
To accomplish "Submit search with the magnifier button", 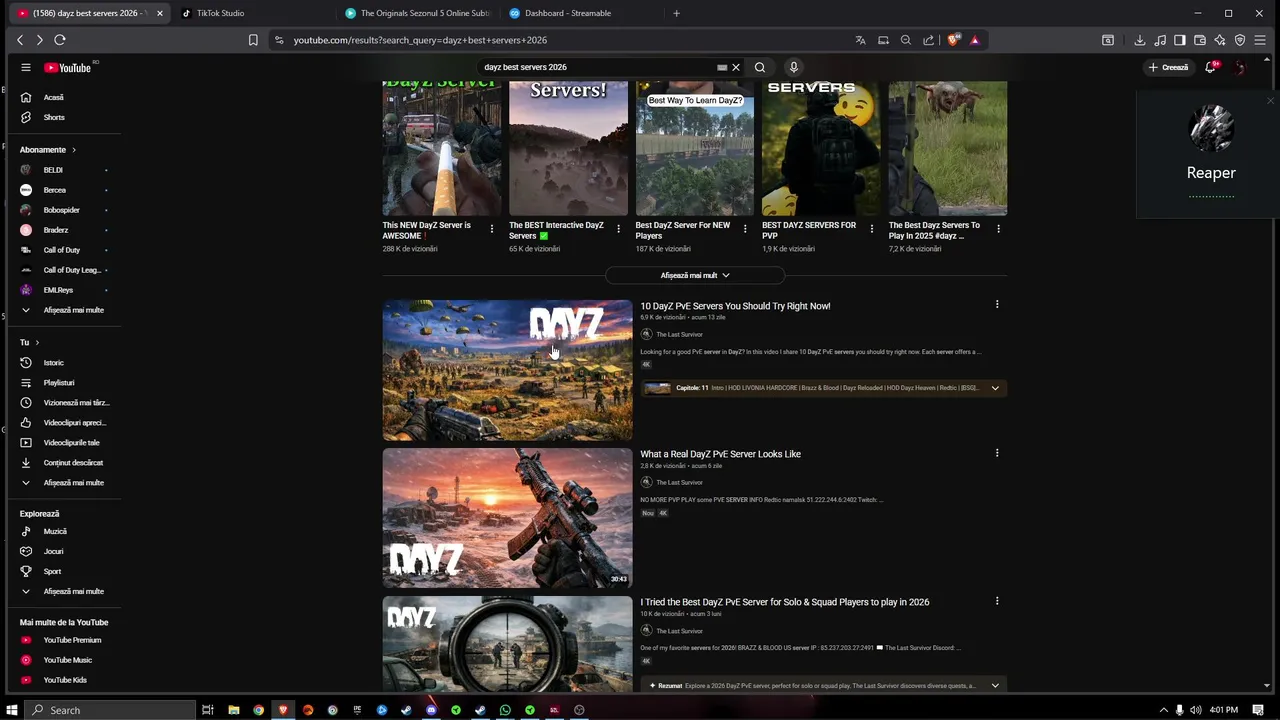I will pos(760,67).
